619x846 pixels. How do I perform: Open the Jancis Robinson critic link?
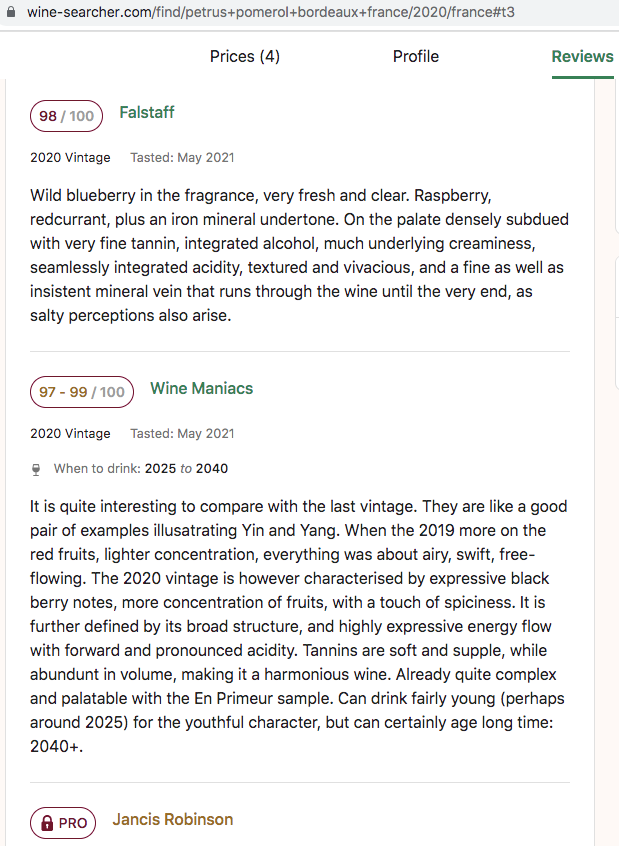[173, 820]
